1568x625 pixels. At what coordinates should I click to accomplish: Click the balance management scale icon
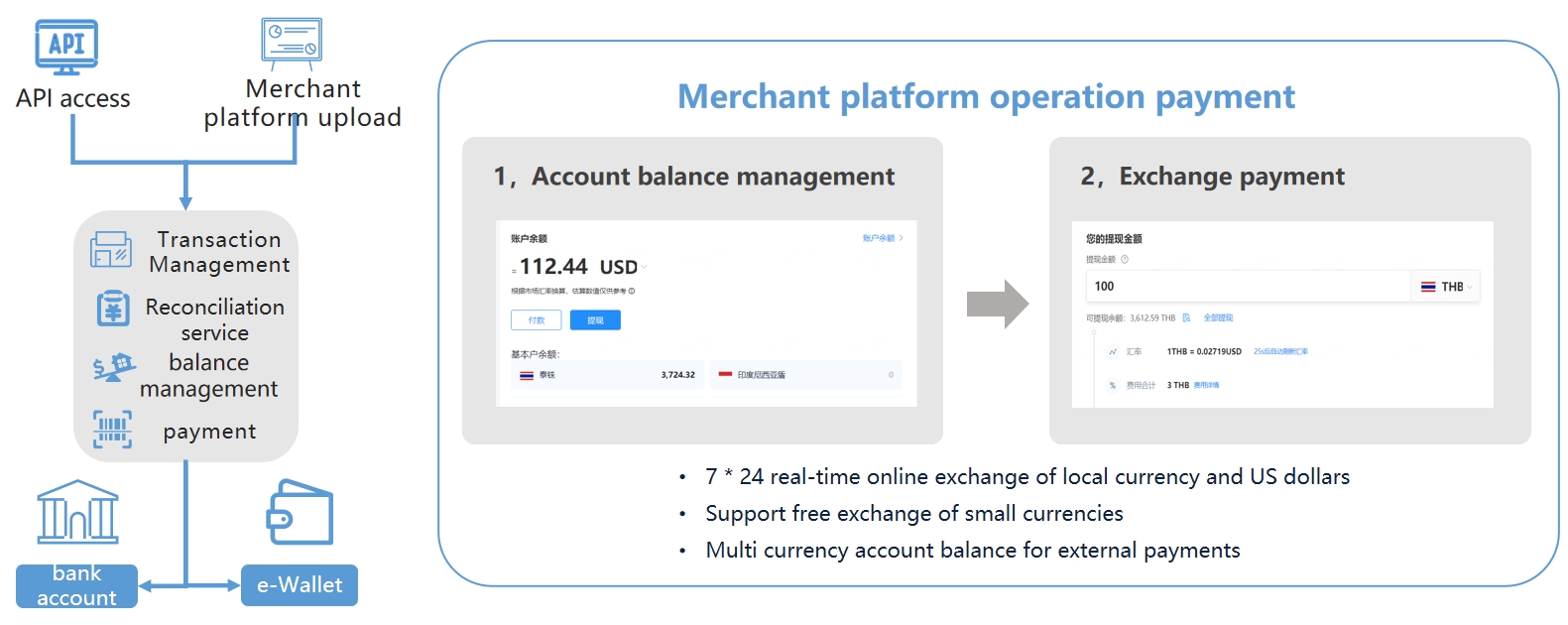(114, 367)
